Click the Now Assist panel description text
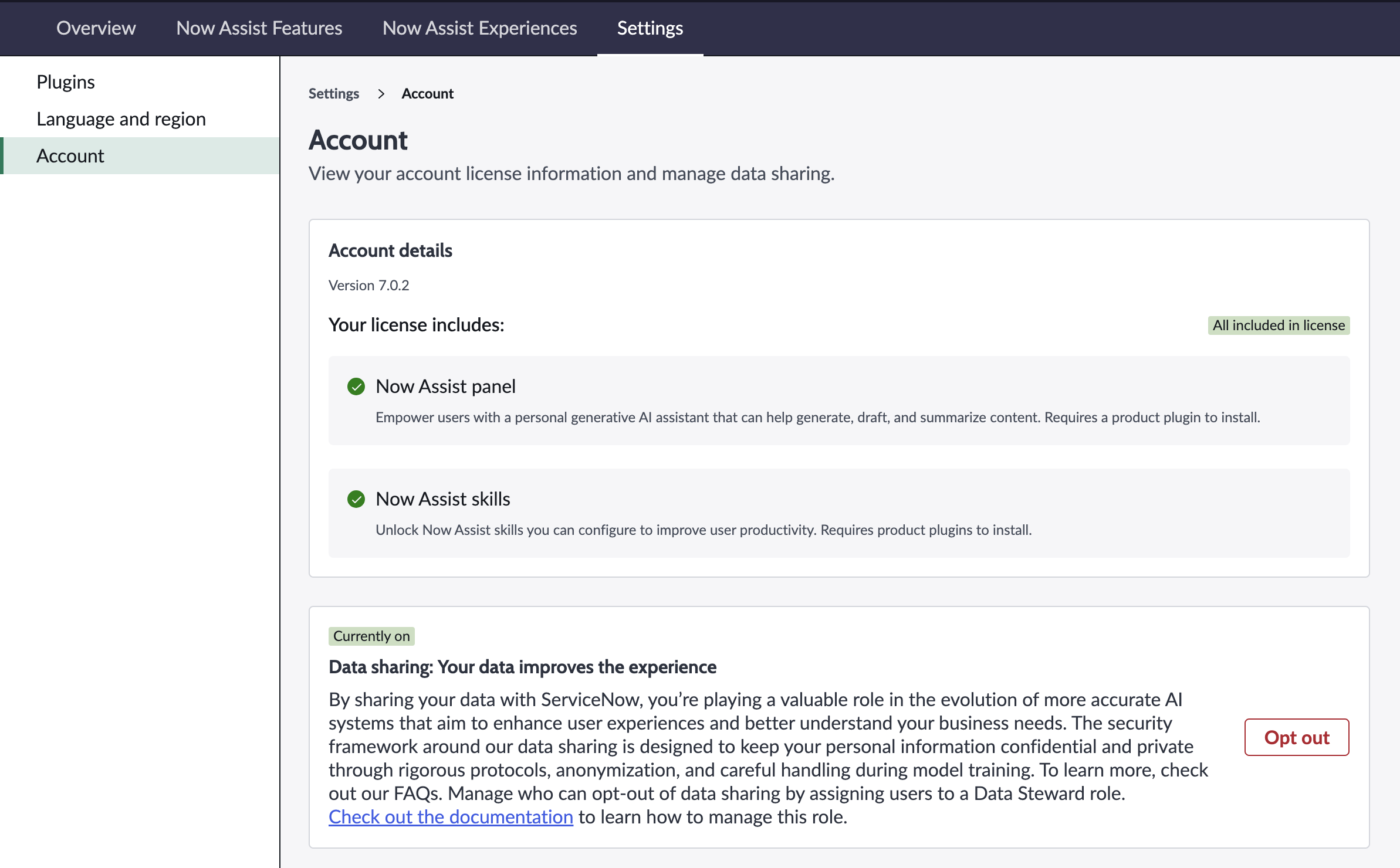1400x868 pixels. pos(817,418)
